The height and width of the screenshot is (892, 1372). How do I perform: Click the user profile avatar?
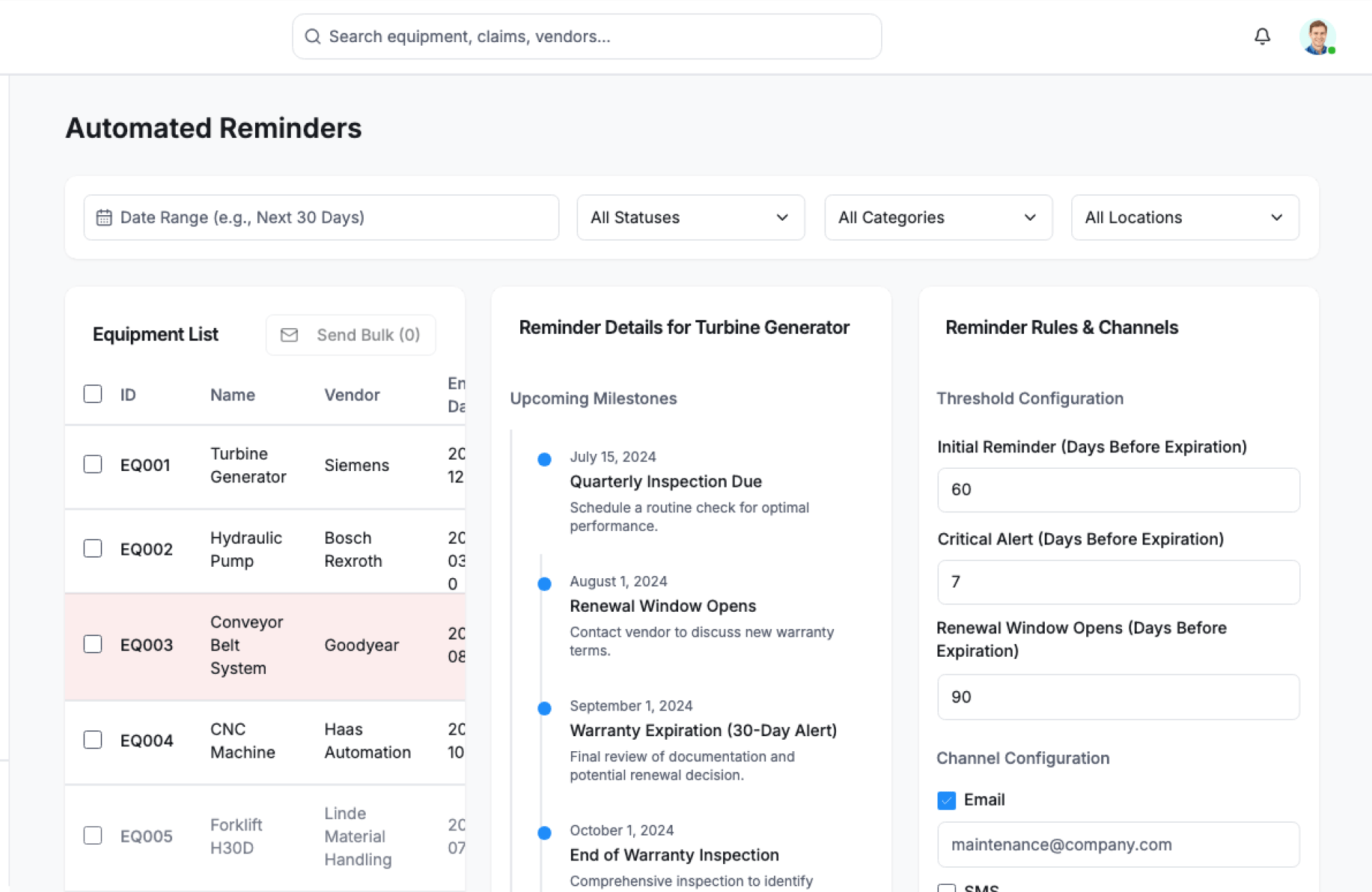[x=1316, y=36]
